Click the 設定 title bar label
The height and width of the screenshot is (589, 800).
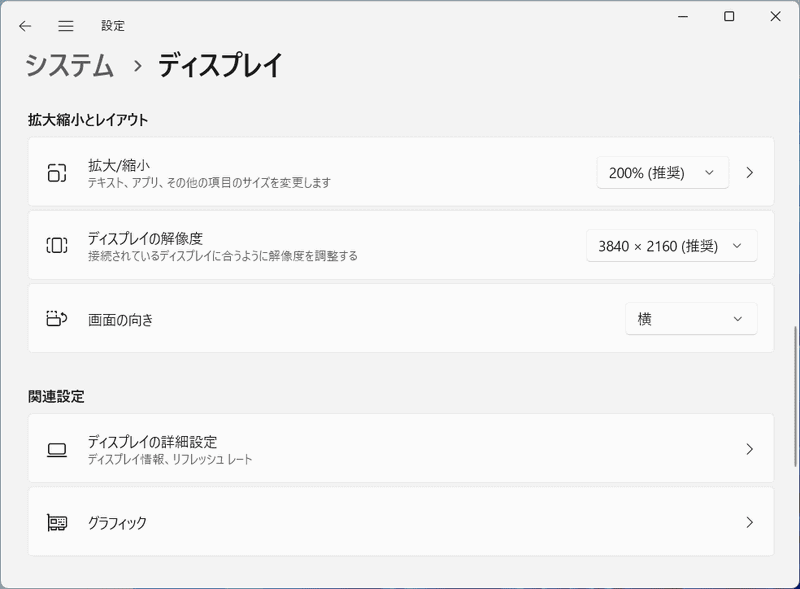coord(113,25)
